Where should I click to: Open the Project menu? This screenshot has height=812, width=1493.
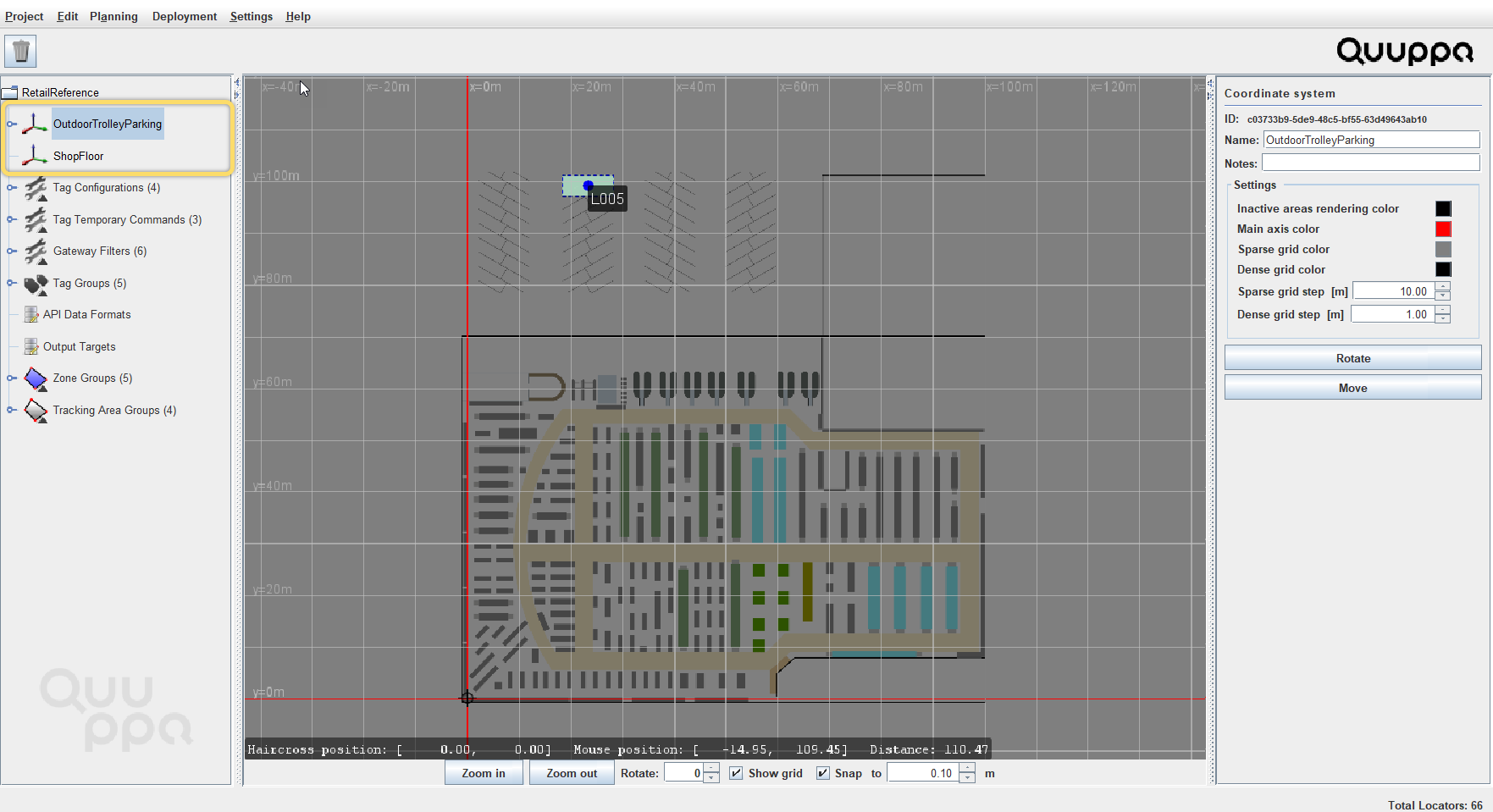coord(24,16)
